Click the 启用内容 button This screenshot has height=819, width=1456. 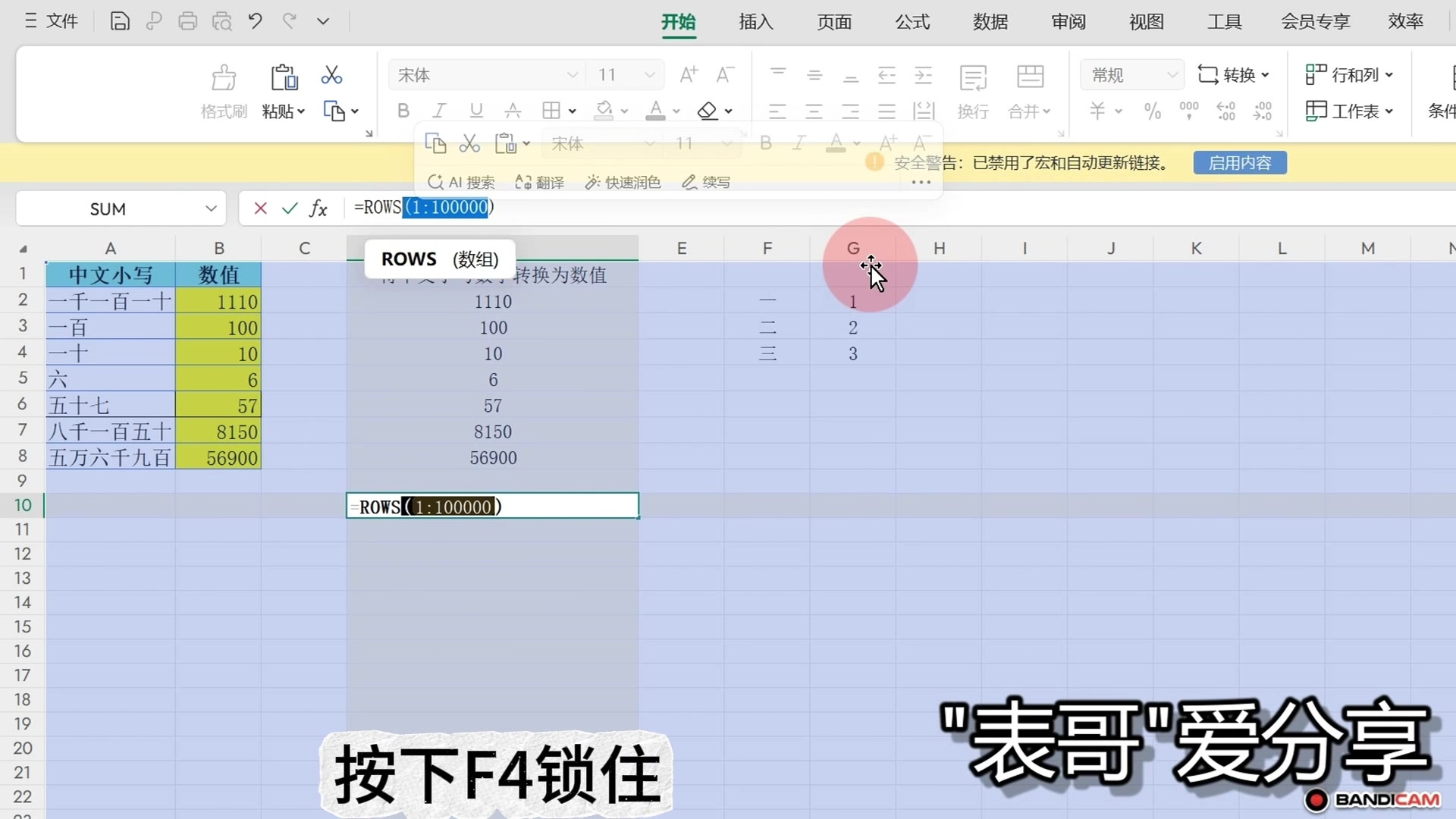click(1239, 162)
